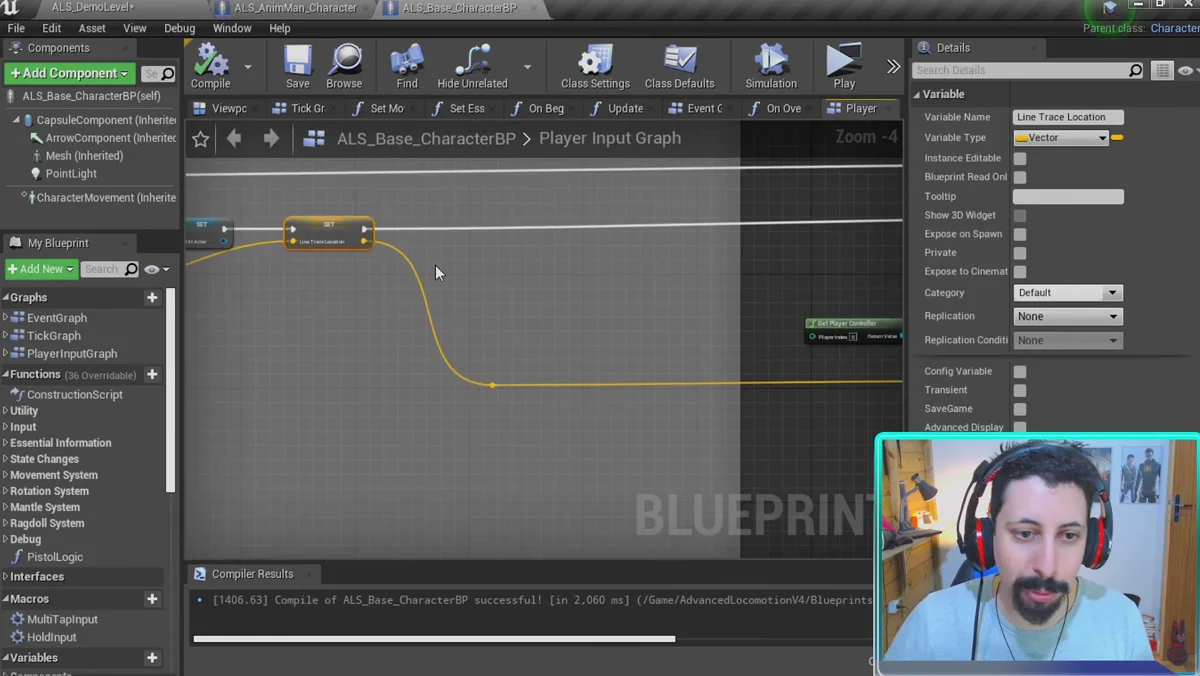Enable Instance Editable checkbox
The height and width of the screenshot is (676, 1200).
click(x=1020, y=158)
